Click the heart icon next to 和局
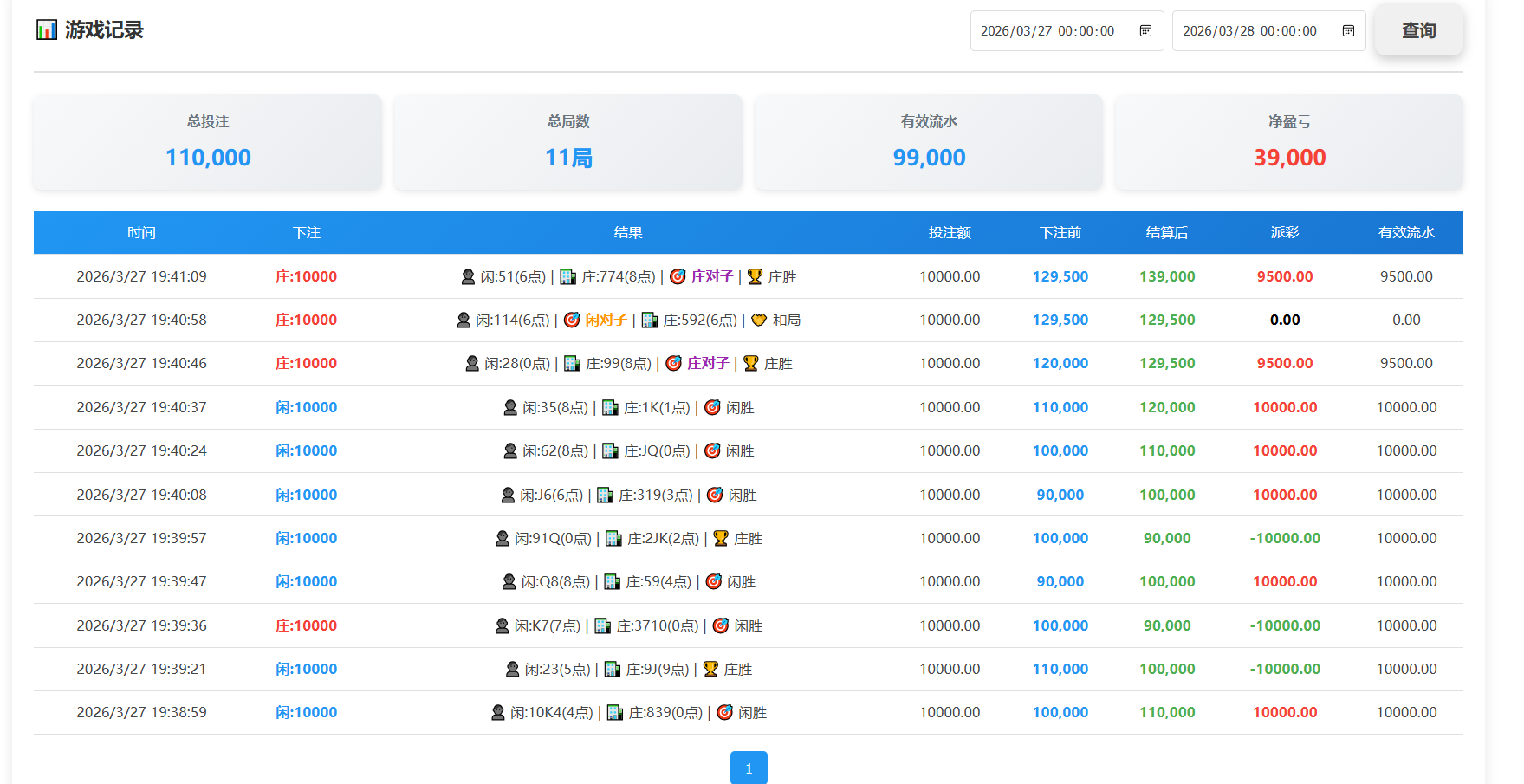Screen dimensions: 1524x784 click(x=759, y=320)
